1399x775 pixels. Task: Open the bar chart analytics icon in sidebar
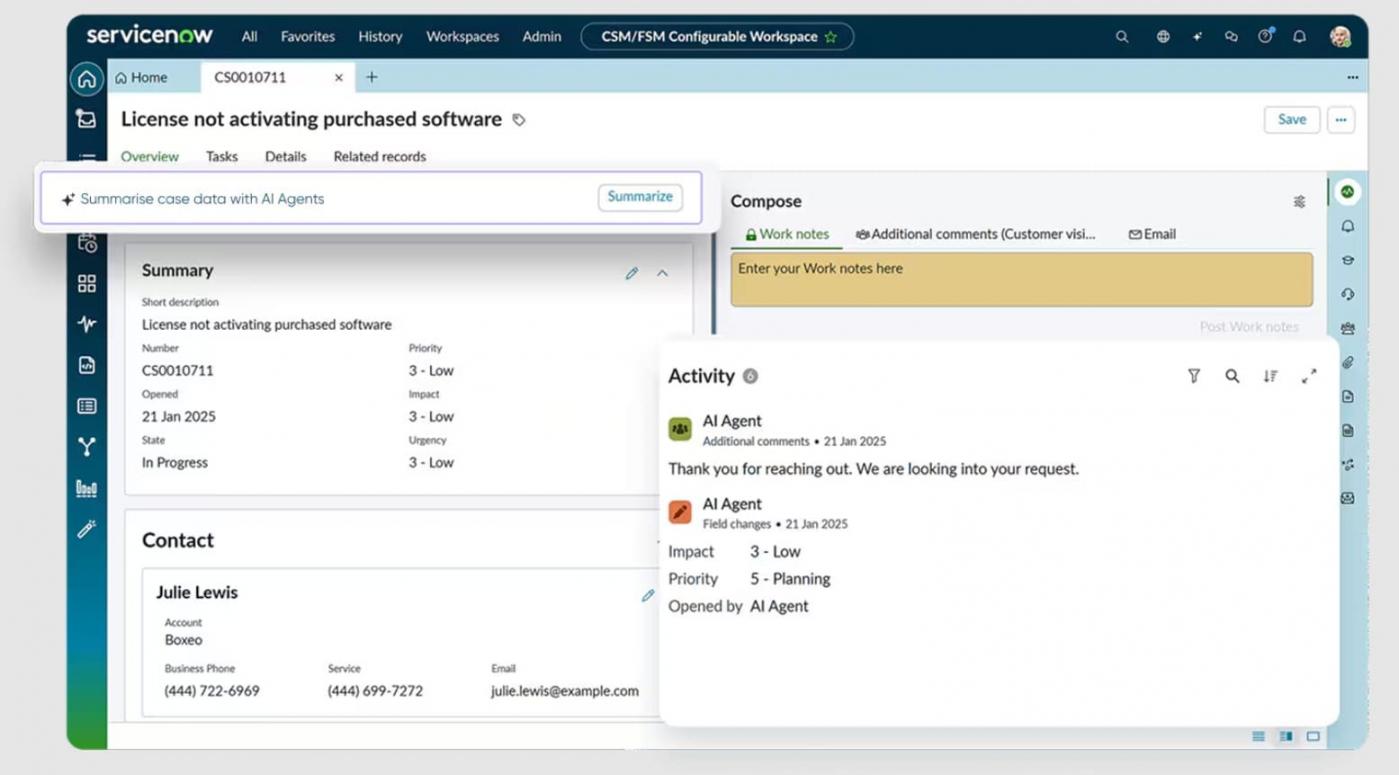[87, 488]
